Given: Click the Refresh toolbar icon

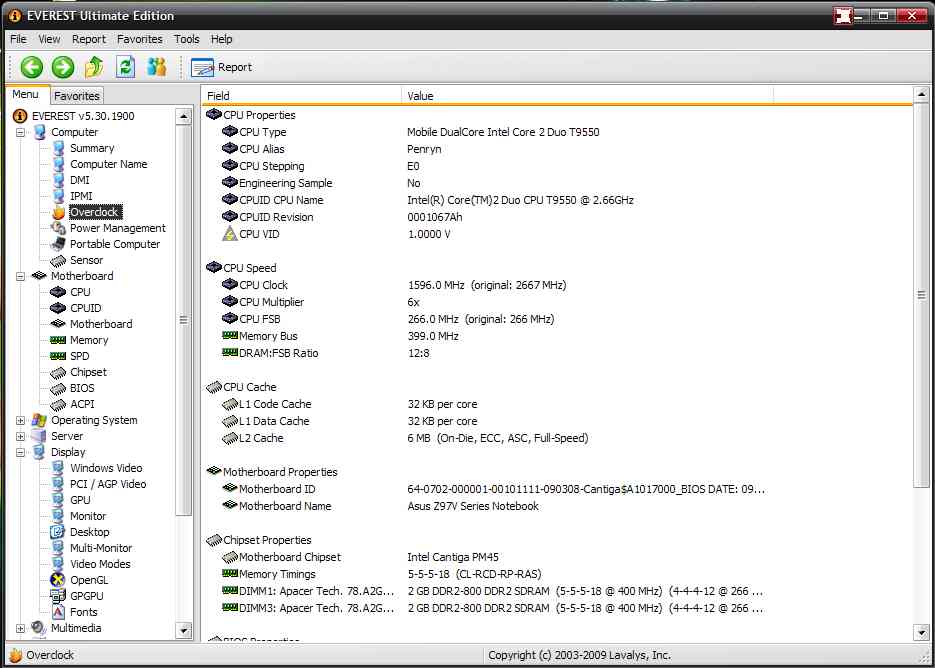Looking at the screenshot, I should pyautogui.click(x=125, y=67).
